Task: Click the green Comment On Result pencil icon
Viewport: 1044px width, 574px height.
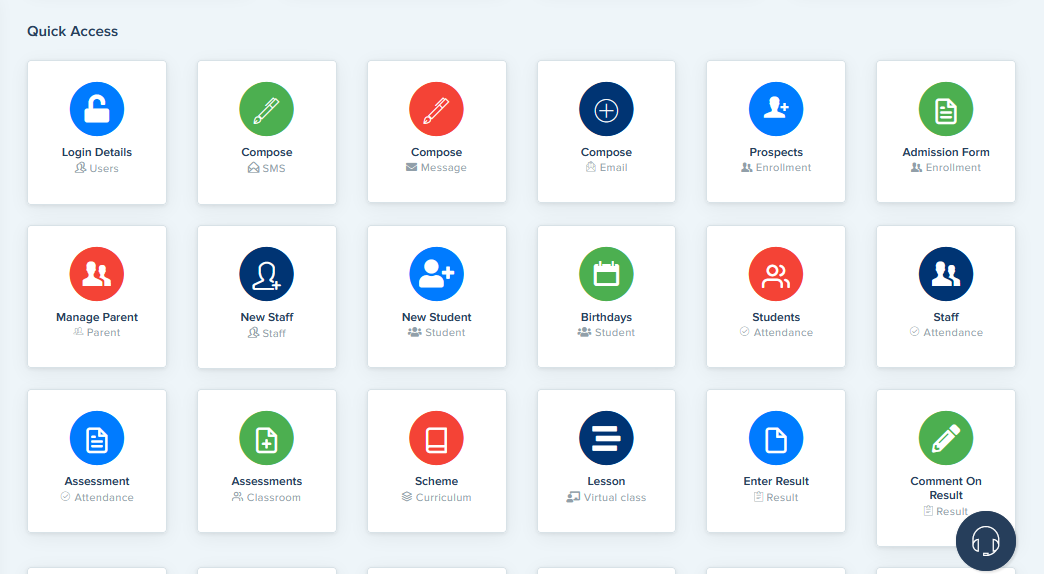Action: click(x=945, y=438)
